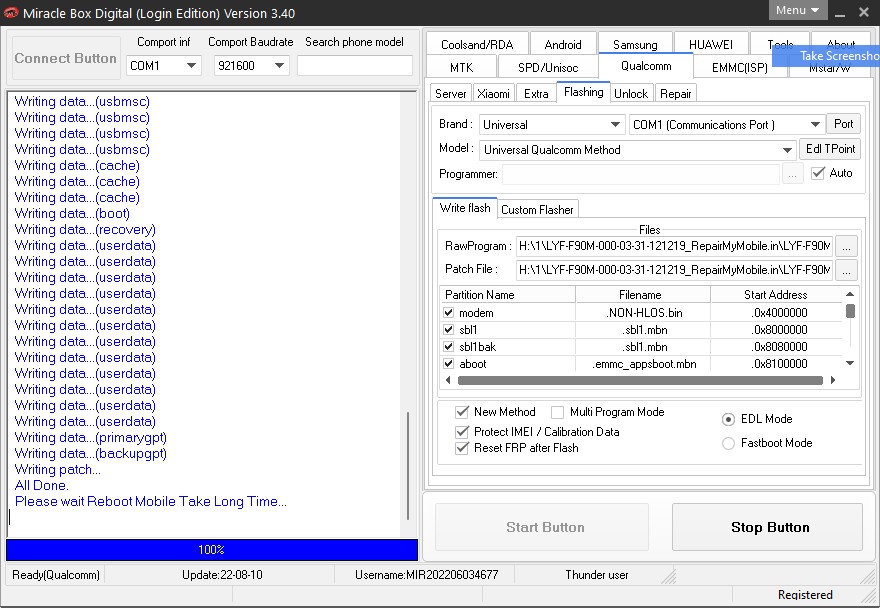Select the Write flash tab
The image size is (880, 608).
tap(465, 208)
